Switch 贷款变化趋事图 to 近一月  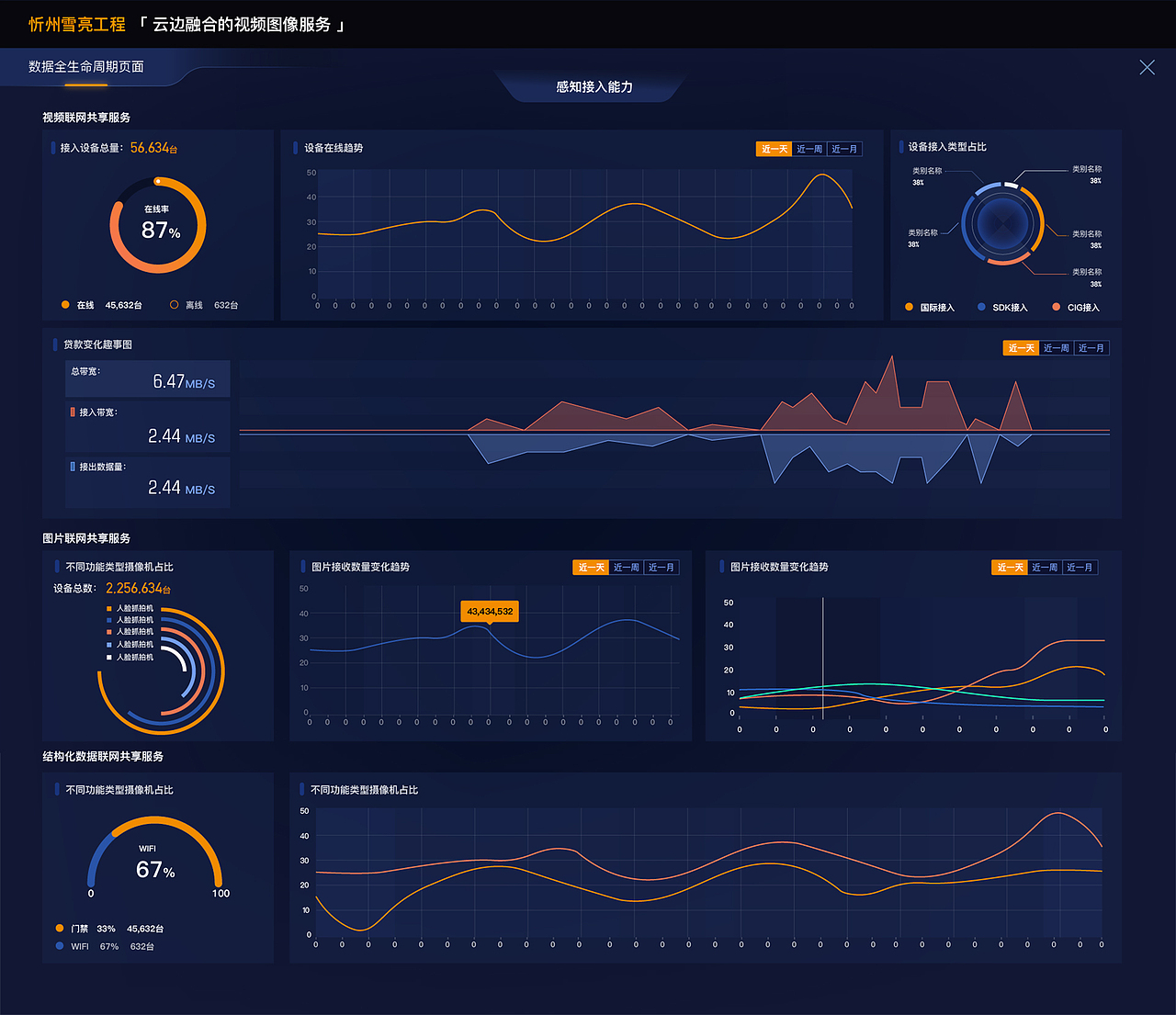1091,348
